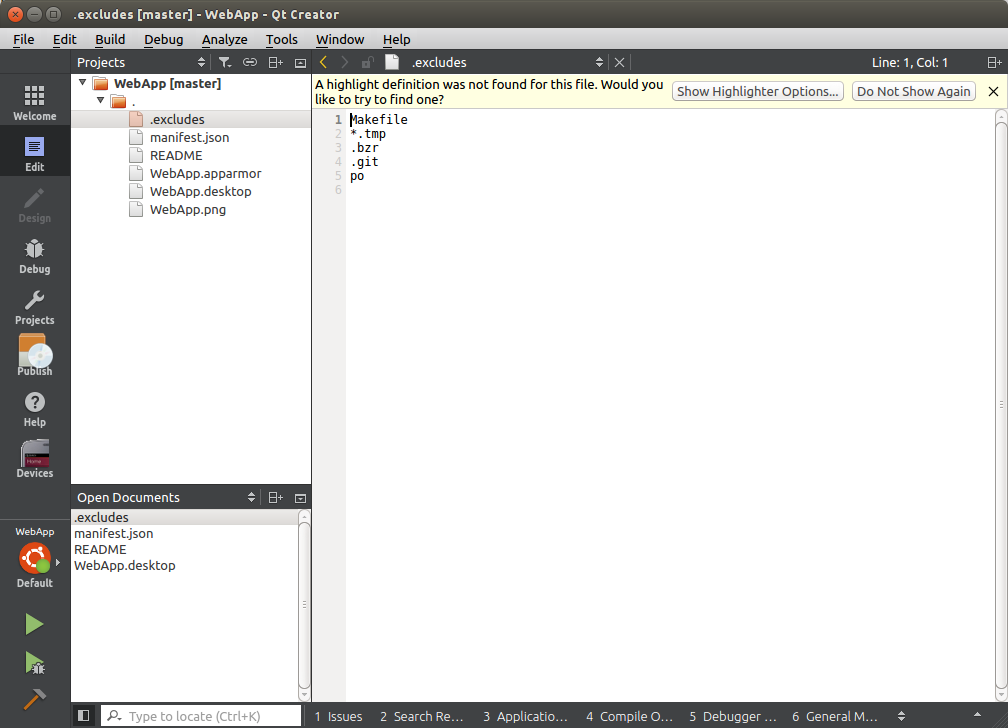Open the Help menu in menu bar
The height and width of the screenshot is (728, 1008).
(397, 39)
